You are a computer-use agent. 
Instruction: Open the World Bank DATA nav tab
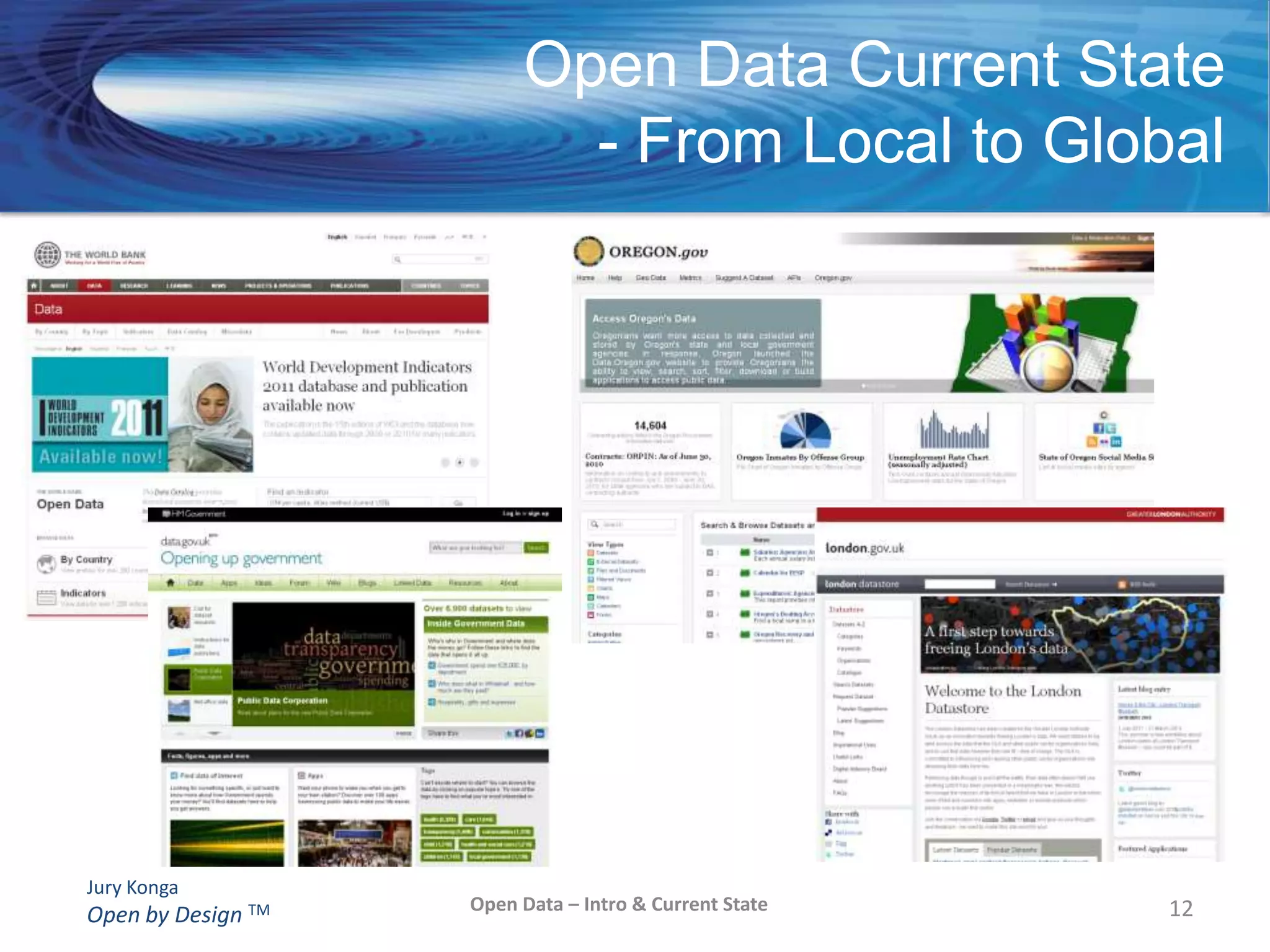click(94, 286)
